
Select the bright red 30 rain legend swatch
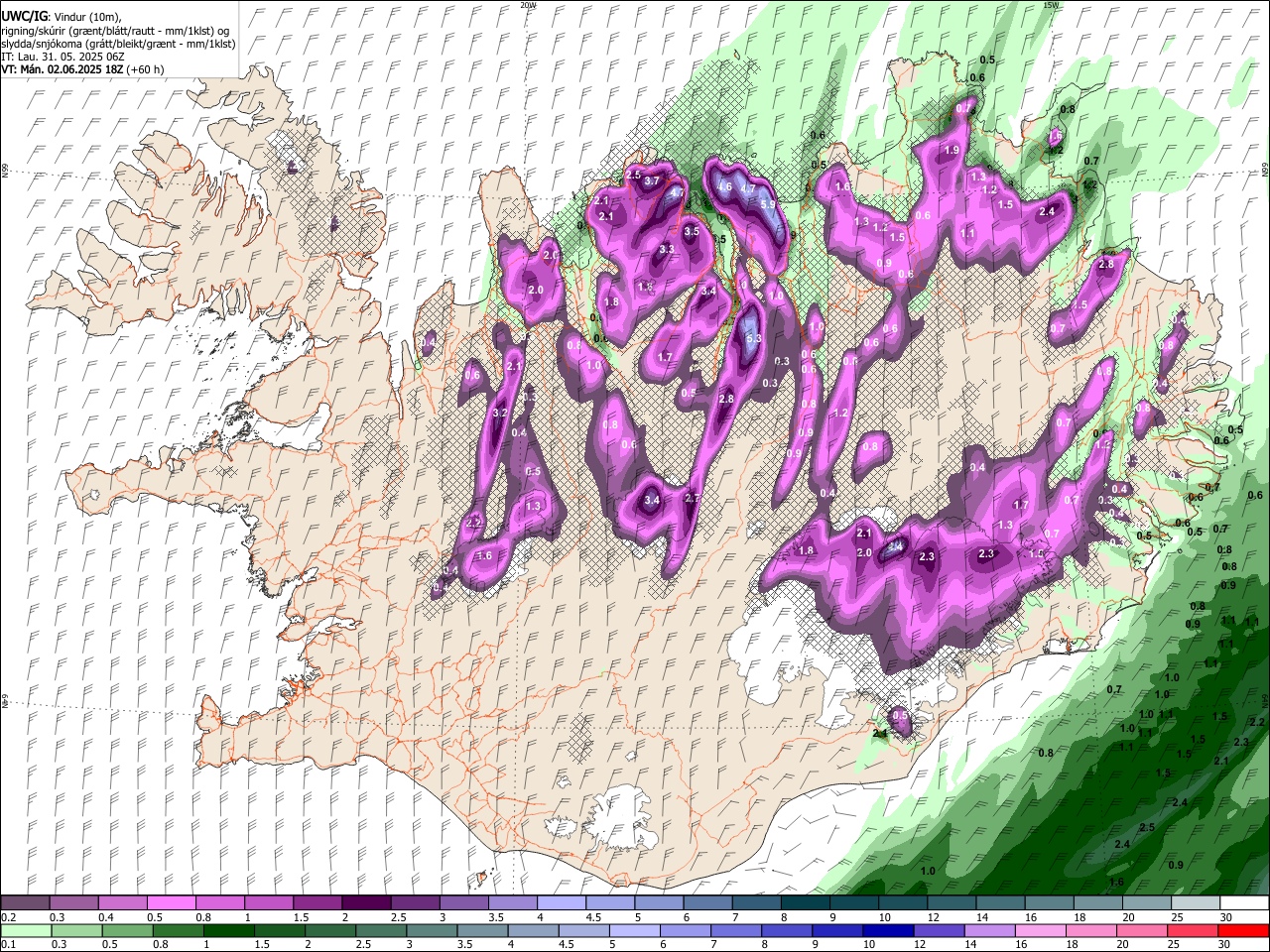[x=1243, y=930]
